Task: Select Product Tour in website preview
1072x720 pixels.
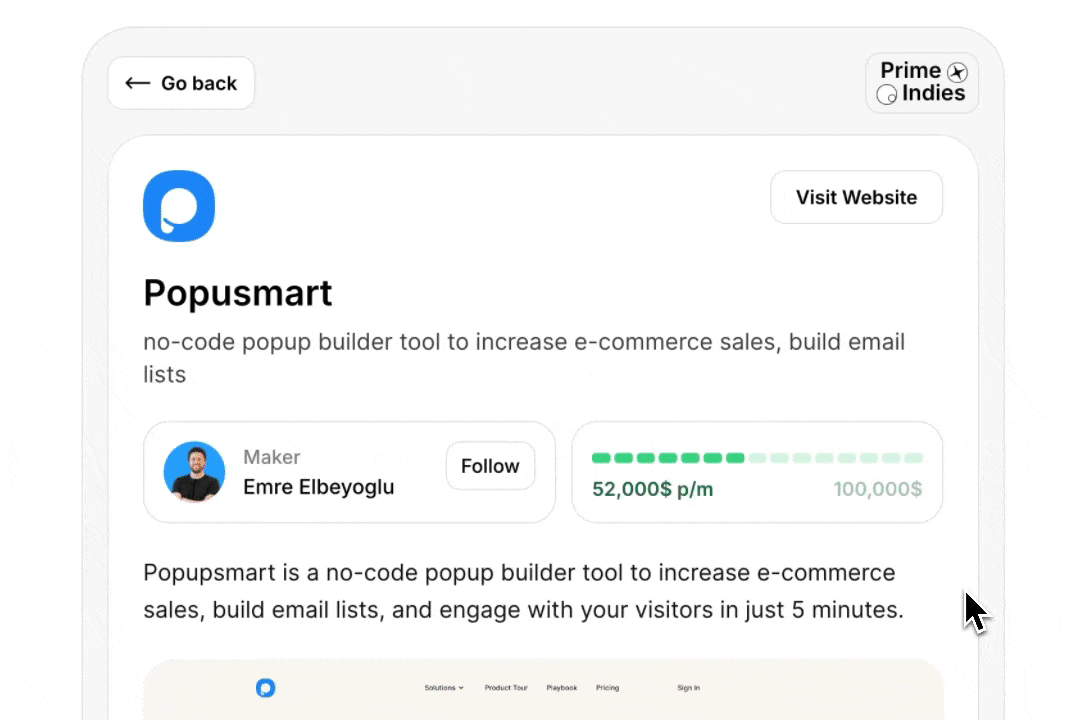Action: pyautogui.click(x=506, y=688)
